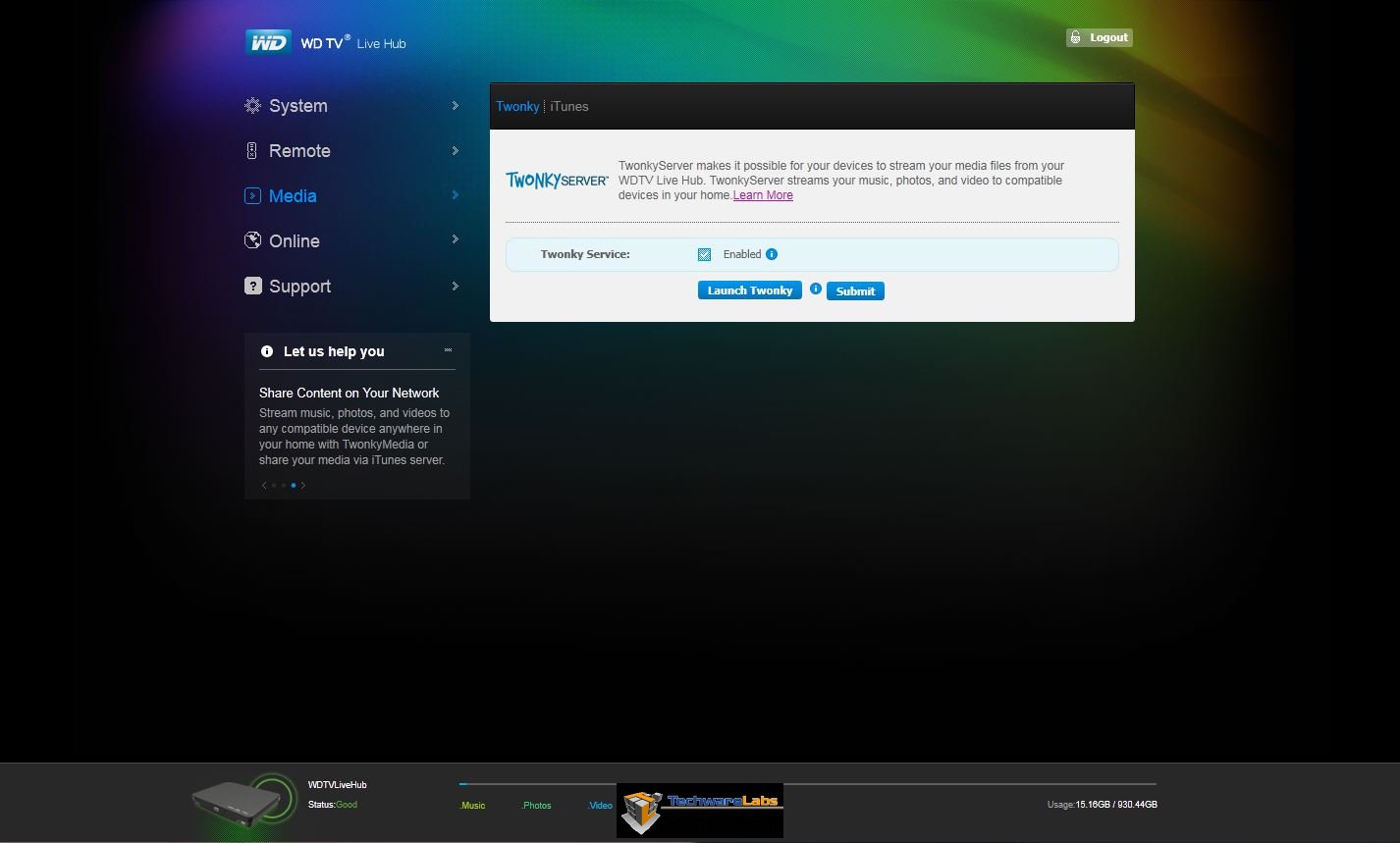Click the Remote control icon
Screen dimensions: 1400x843
252,151
